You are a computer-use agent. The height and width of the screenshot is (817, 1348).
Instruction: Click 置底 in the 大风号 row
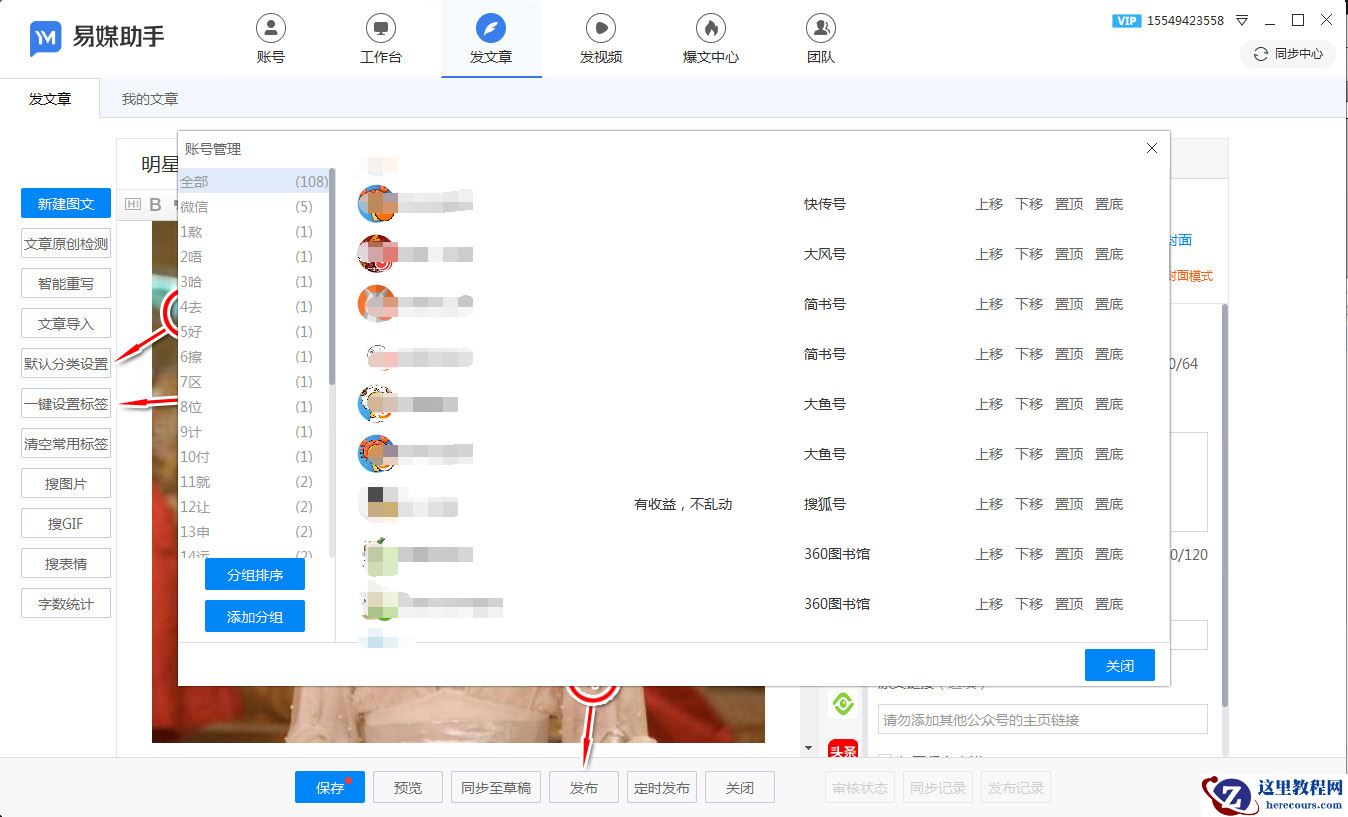click(x=1109, y=254)
